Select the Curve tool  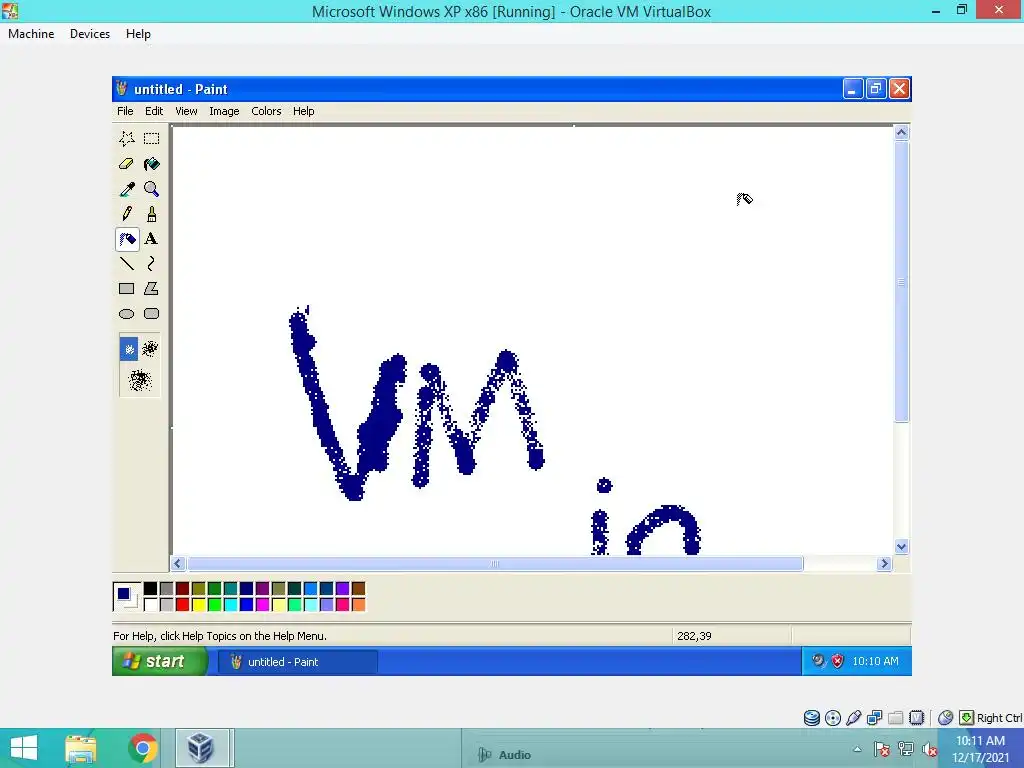click(x=152, y=264)
